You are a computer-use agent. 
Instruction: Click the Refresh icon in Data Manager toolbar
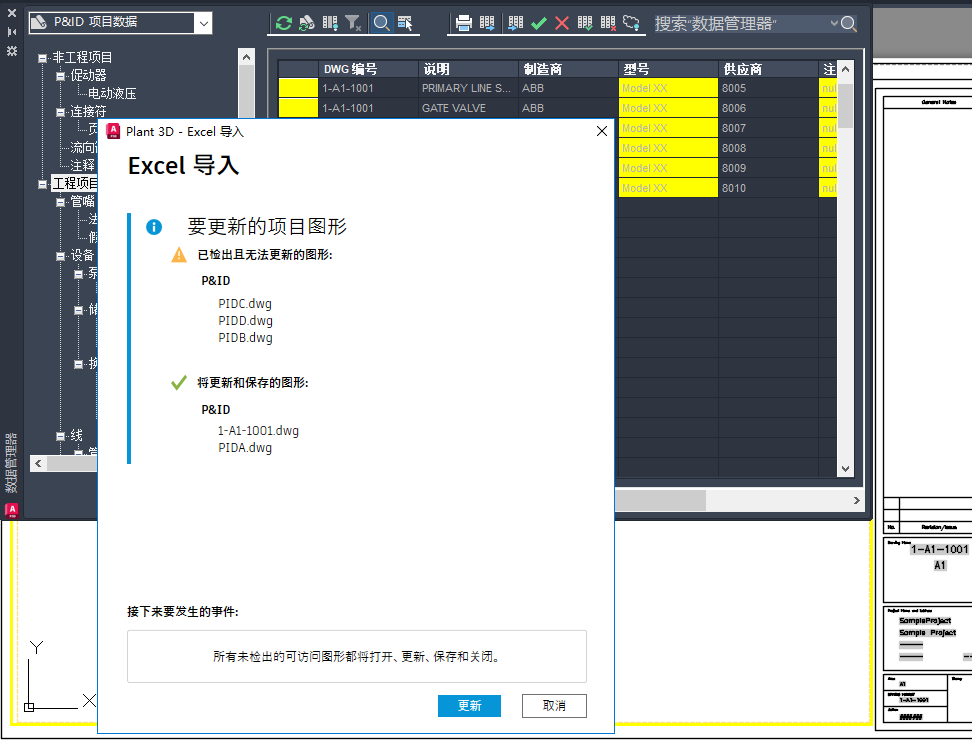284,24
